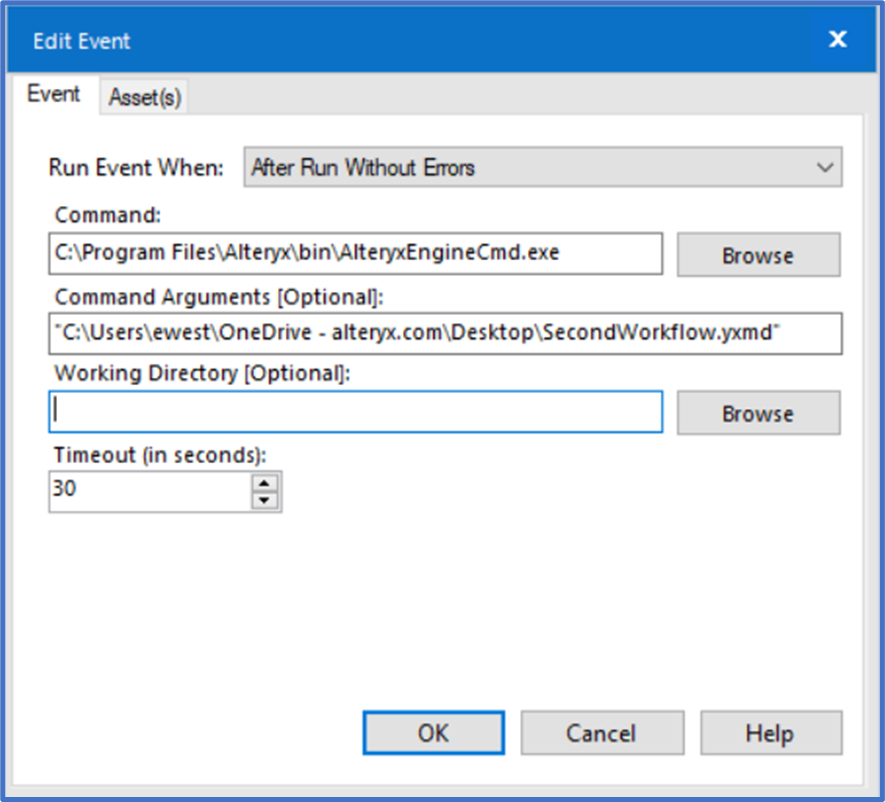Viewport: 885px width, 802px height.
Task: Close the Edit Event dialog with X
Action: [x=837, y=40]
